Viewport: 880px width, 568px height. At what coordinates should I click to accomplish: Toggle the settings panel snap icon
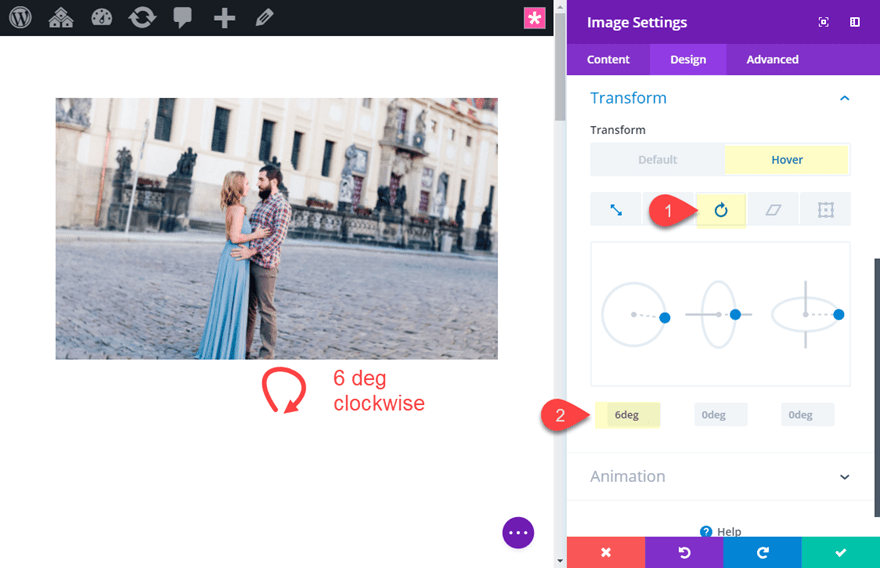pyautogui.click(x=855, y=22)
